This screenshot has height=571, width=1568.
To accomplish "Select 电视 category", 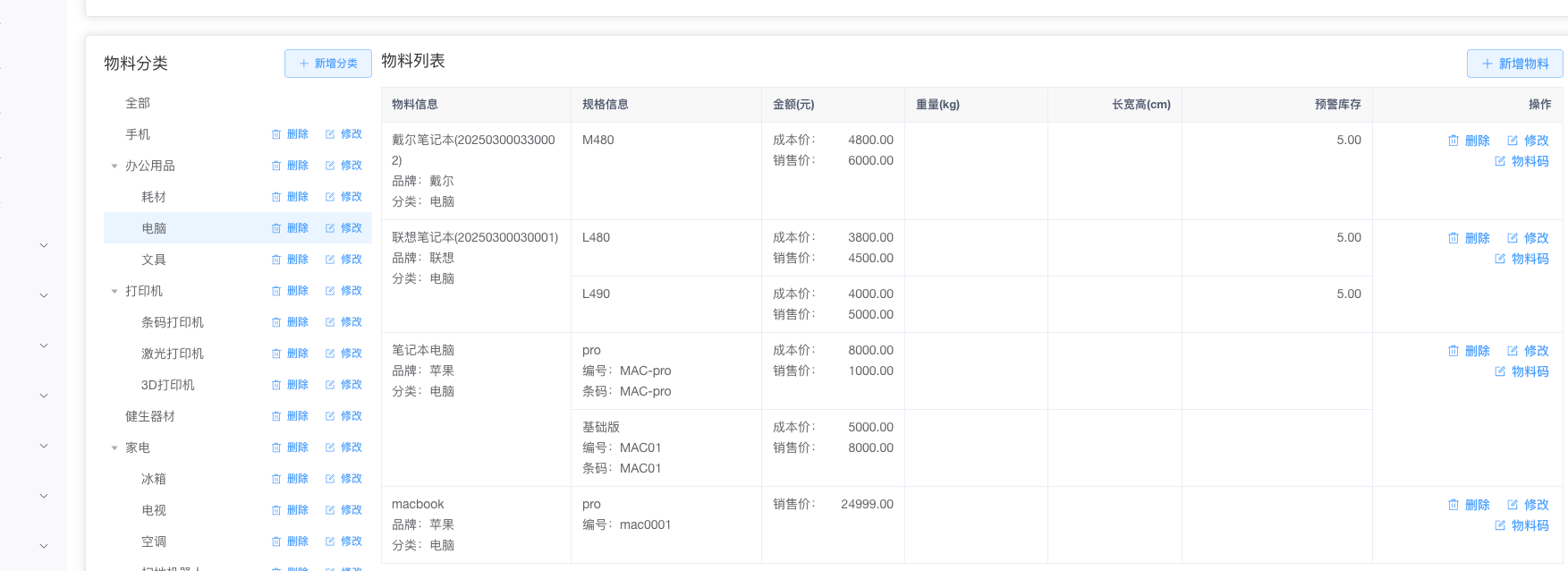I will (154, 510).
